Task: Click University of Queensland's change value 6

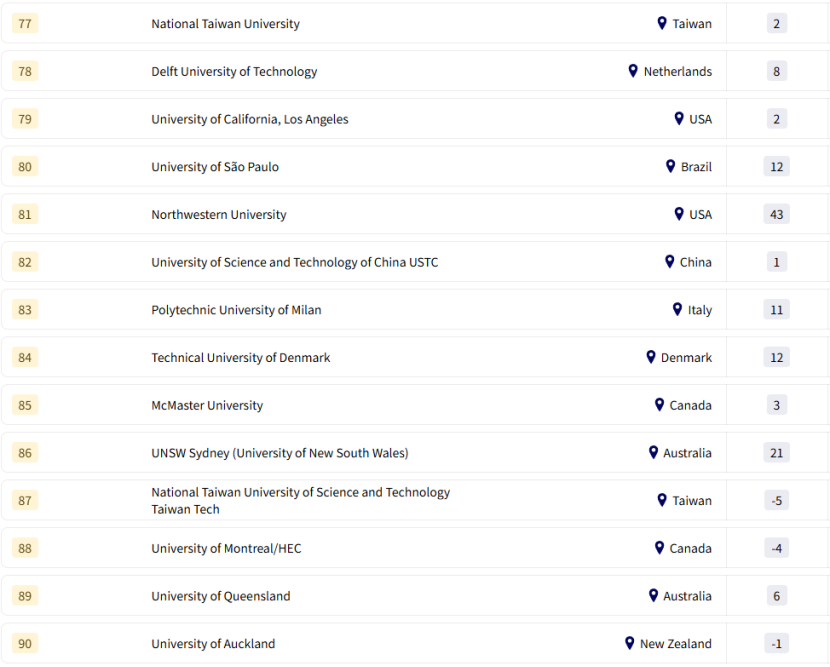Action: pos(776,596)
